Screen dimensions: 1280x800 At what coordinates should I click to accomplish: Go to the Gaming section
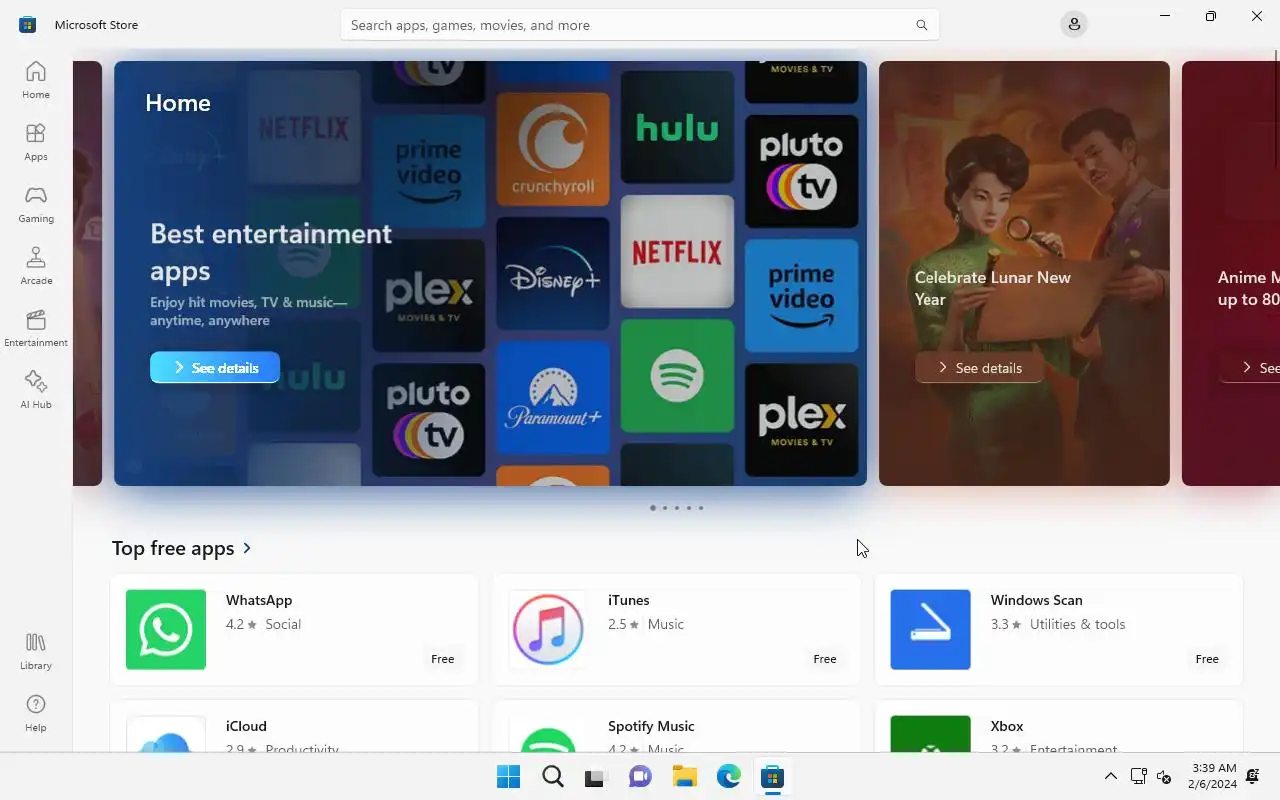click(x=36, y=204)
